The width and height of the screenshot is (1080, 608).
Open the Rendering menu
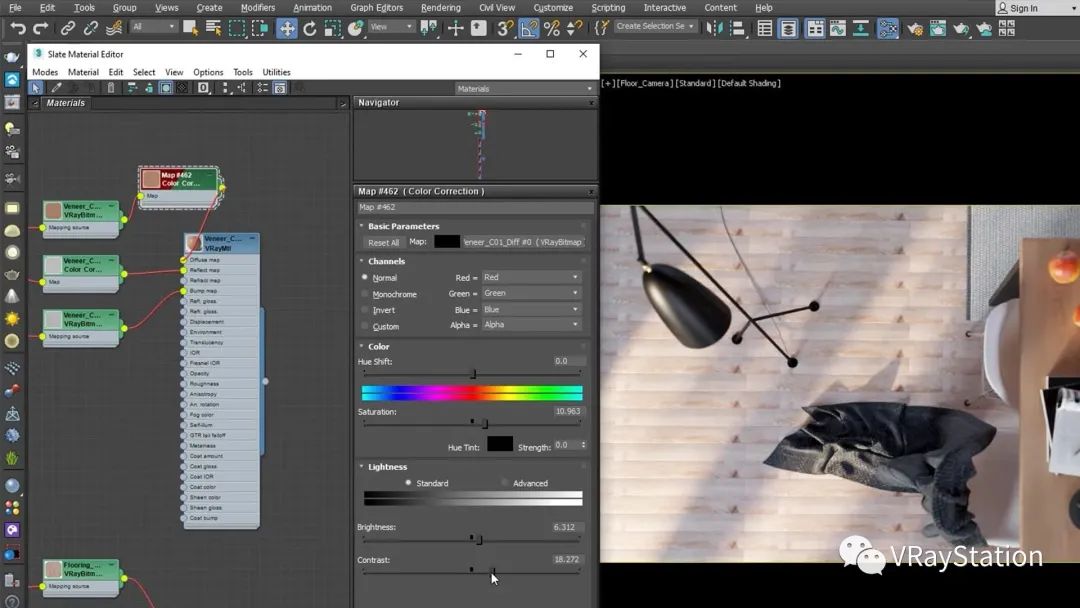[440, 8]
